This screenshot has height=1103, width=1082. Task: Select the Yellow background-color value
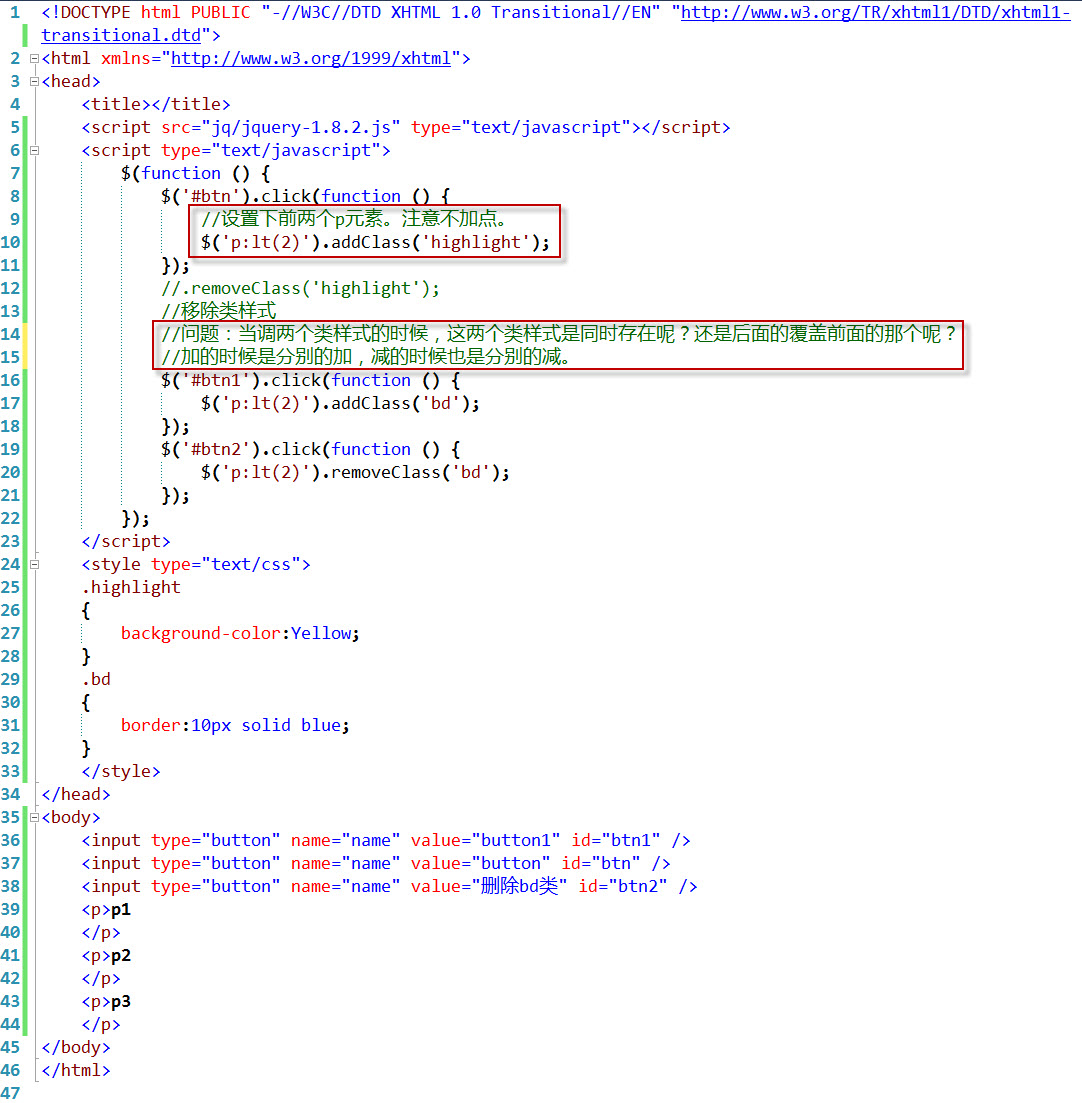[x=321, y=633]
